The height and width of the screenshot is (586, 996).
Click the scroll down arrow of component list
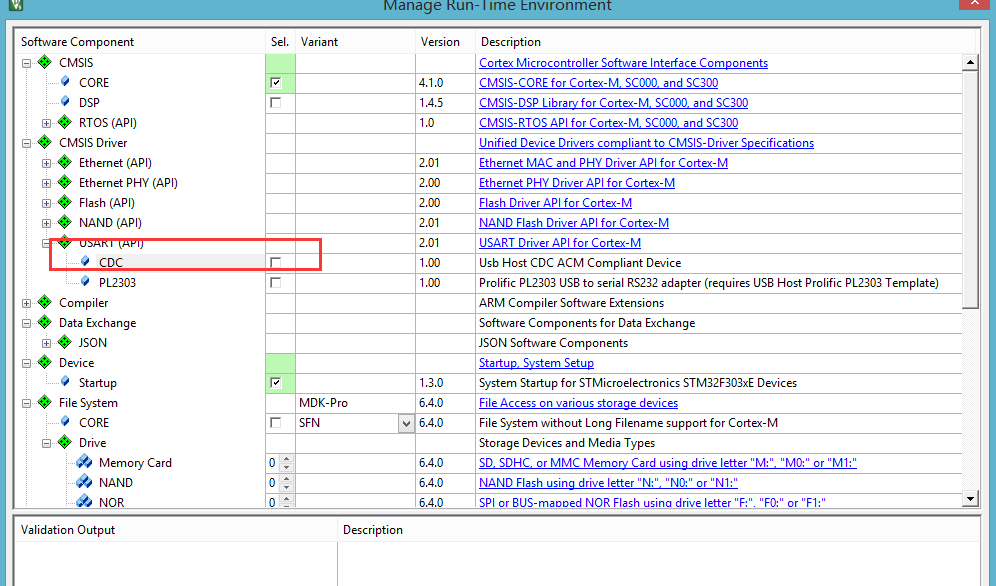(970, 499)
